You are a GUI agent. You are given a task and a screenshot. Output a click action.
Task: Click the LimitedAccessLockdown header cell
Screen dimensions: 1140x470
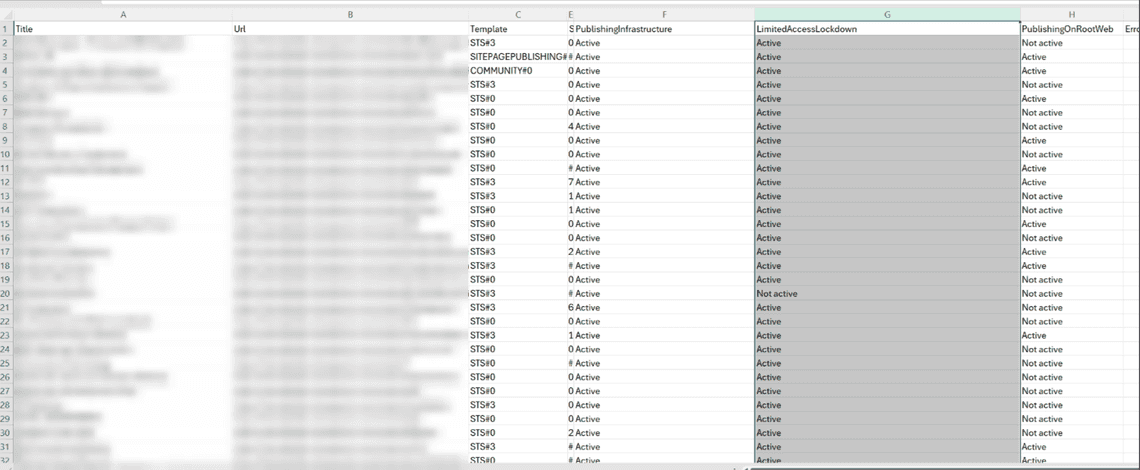[x=887, y=29]
